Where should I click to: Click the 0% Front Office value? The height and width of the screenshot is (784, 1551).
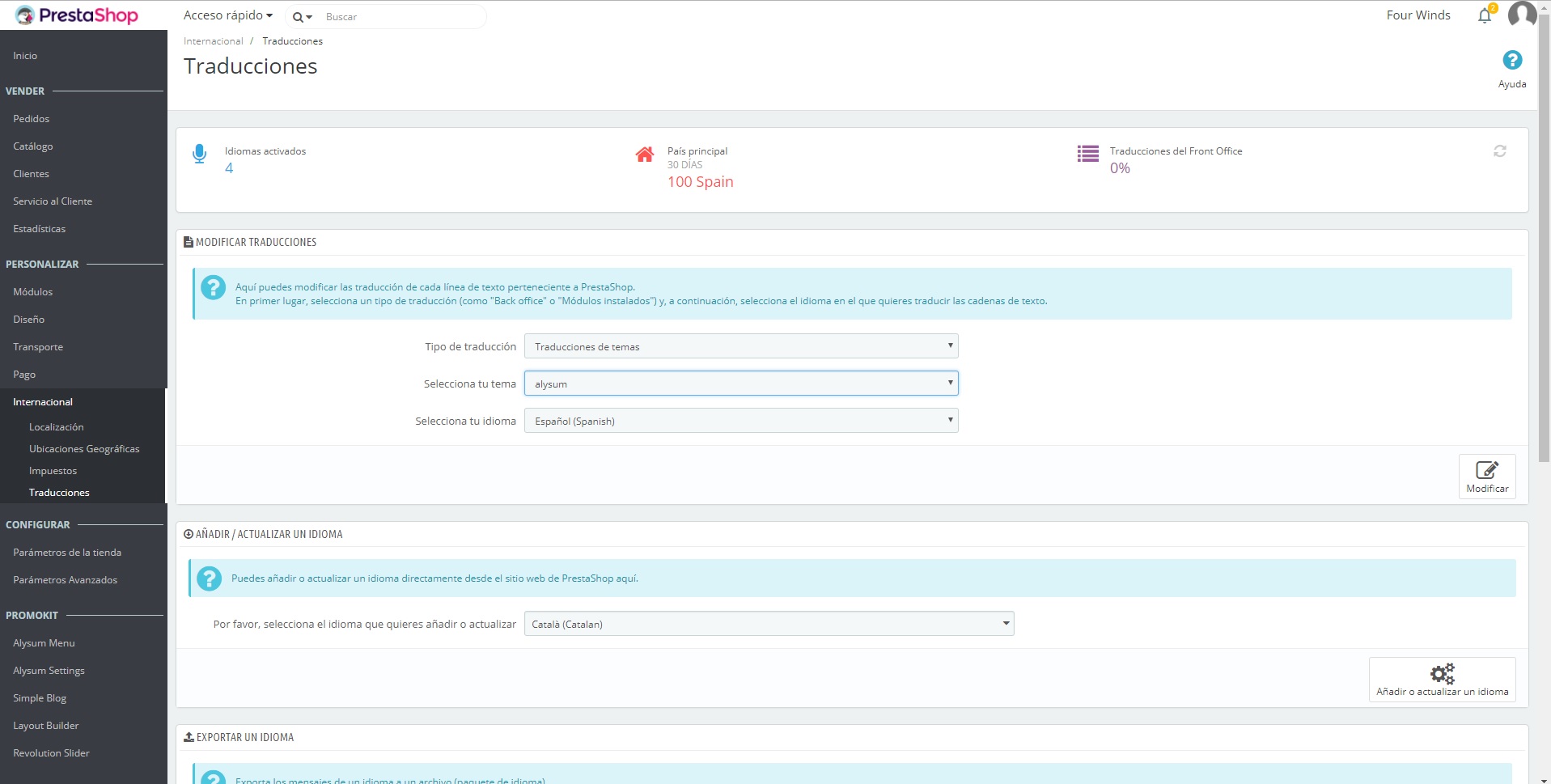[1120, 168]
